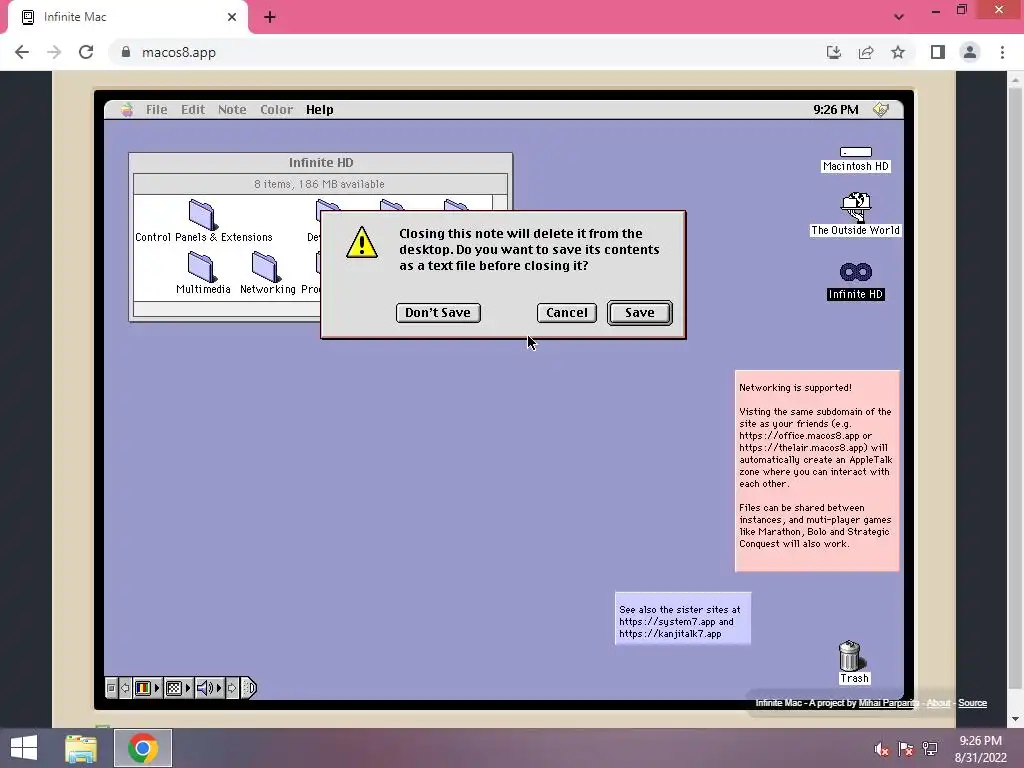1024x768 pixels.
Task: Open the About link
Action: 938,703
